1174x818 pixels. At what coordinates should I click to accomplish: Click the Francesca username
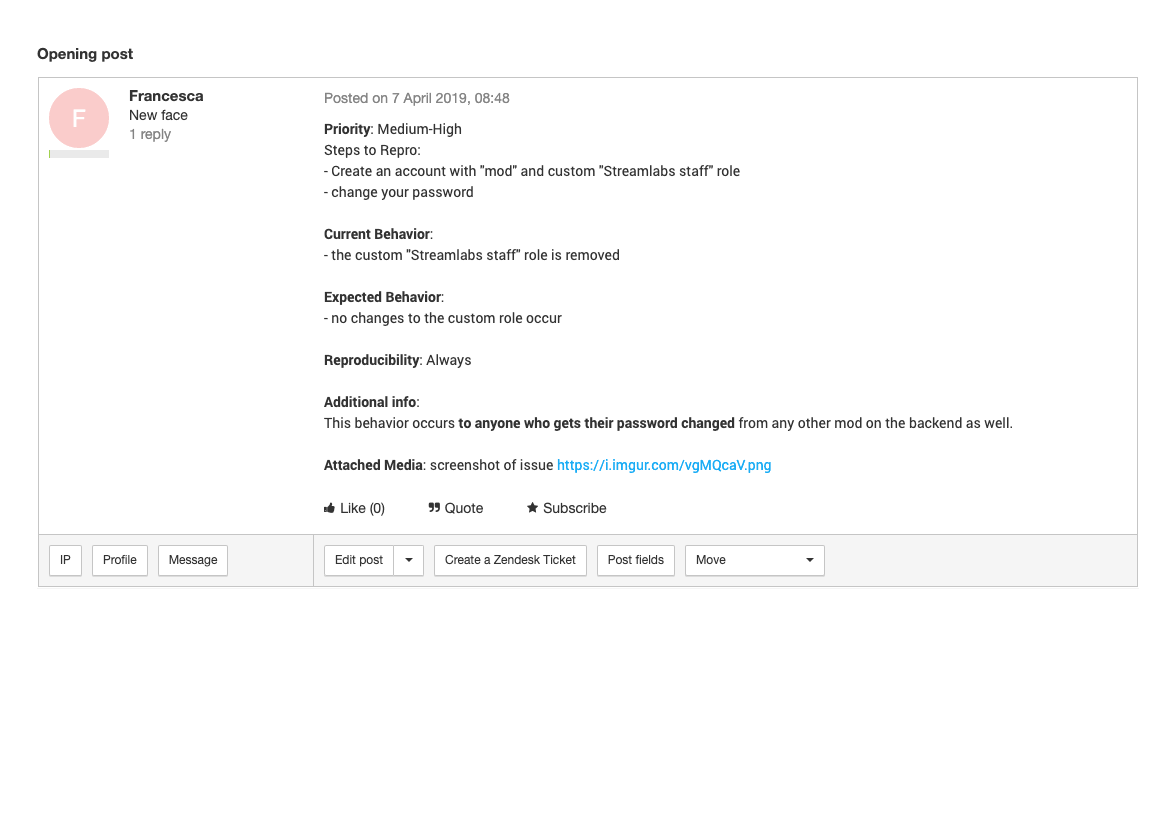point(166,96)
